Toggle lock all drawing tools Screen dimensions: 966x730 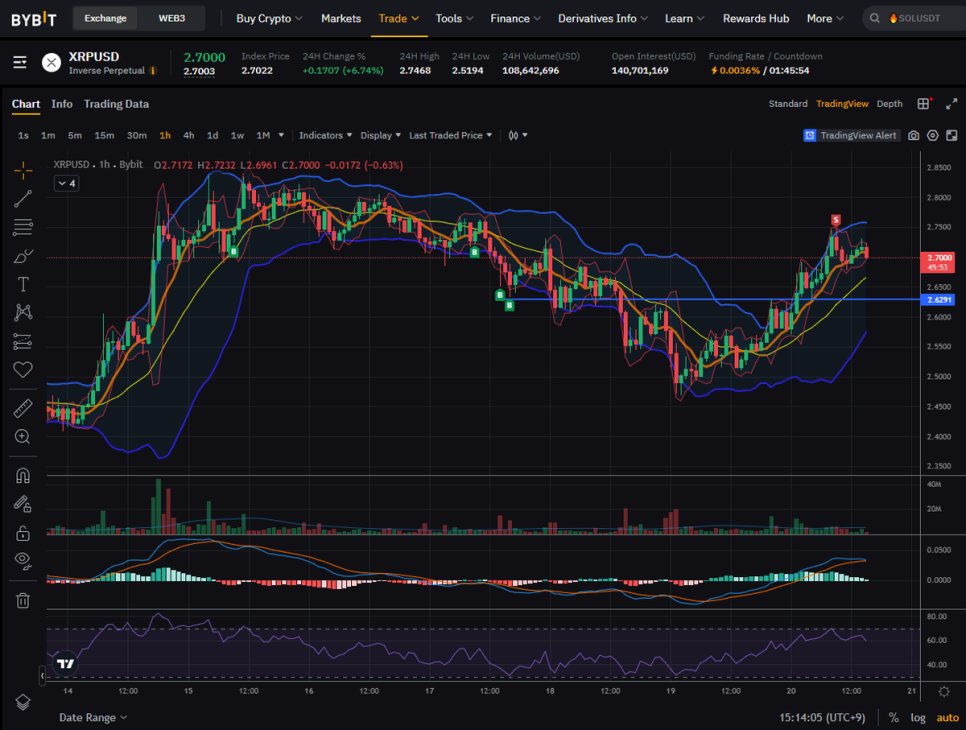click(23, 533)
